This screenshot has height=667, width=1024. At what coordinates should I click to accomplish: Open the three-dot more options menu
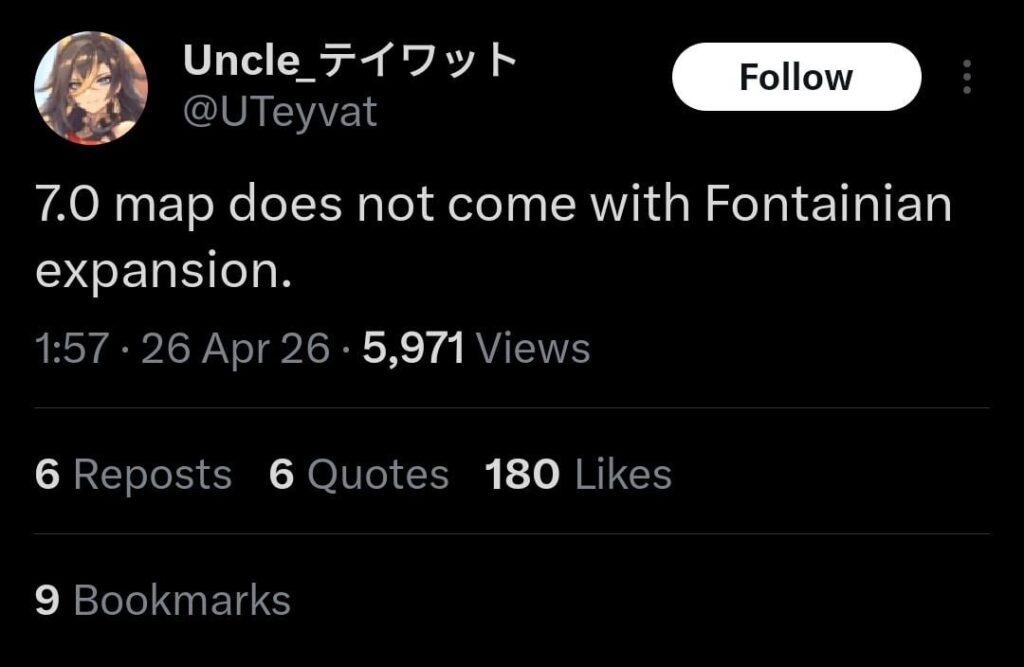coord(966,76)
